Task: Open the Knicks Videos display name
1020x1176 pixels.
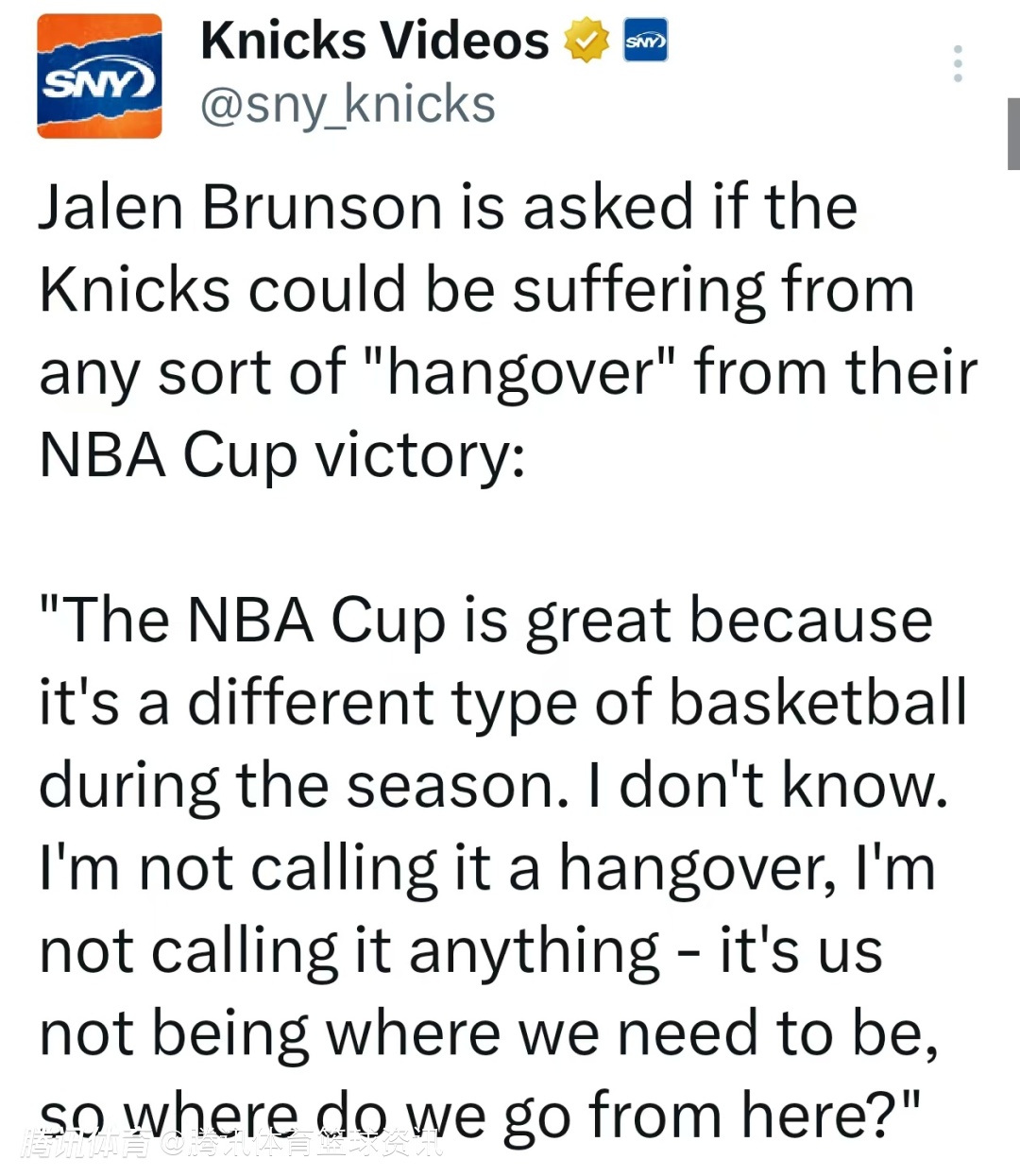Action: pyautogui.click(x=374, y=41)
